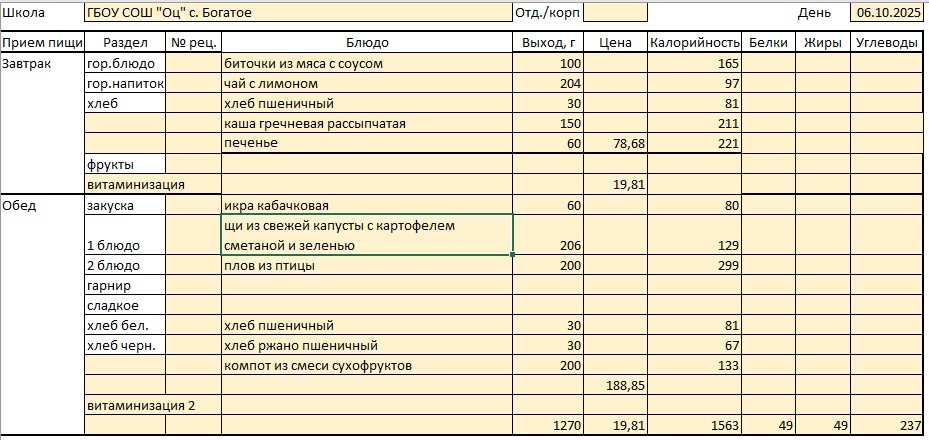
Task: Select the икра кабачковая cell
Action: click(367, 206)
